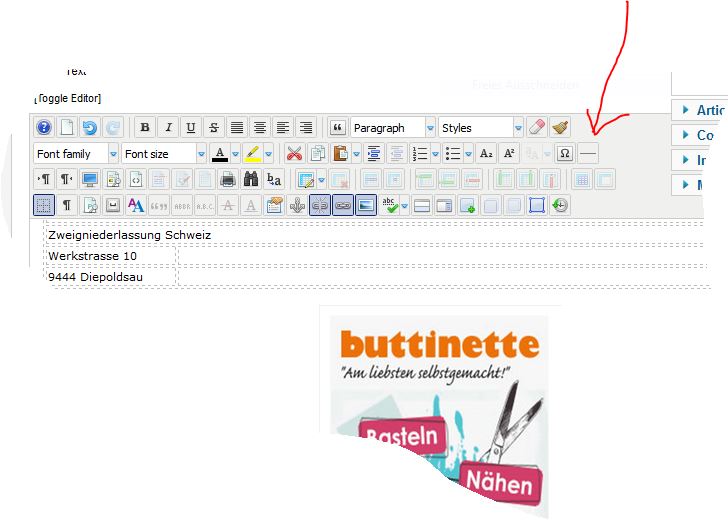Click the Insert link chain icon
This screenshot has width=728, height=520.
(343, 205)
